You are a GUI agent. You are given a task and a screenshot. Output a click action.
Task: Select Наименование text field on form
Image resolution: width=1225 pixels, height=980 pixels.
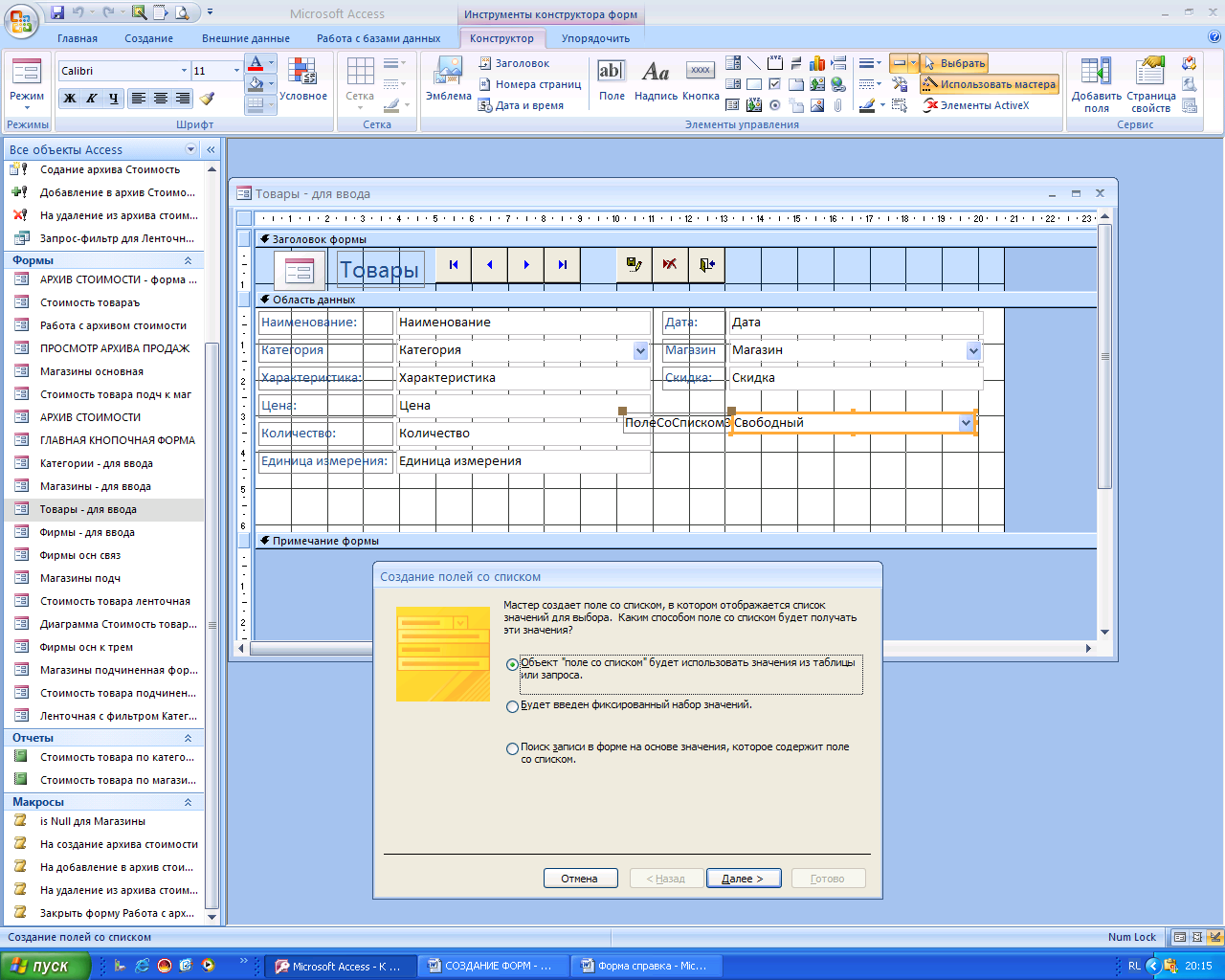tap(523, 323)
